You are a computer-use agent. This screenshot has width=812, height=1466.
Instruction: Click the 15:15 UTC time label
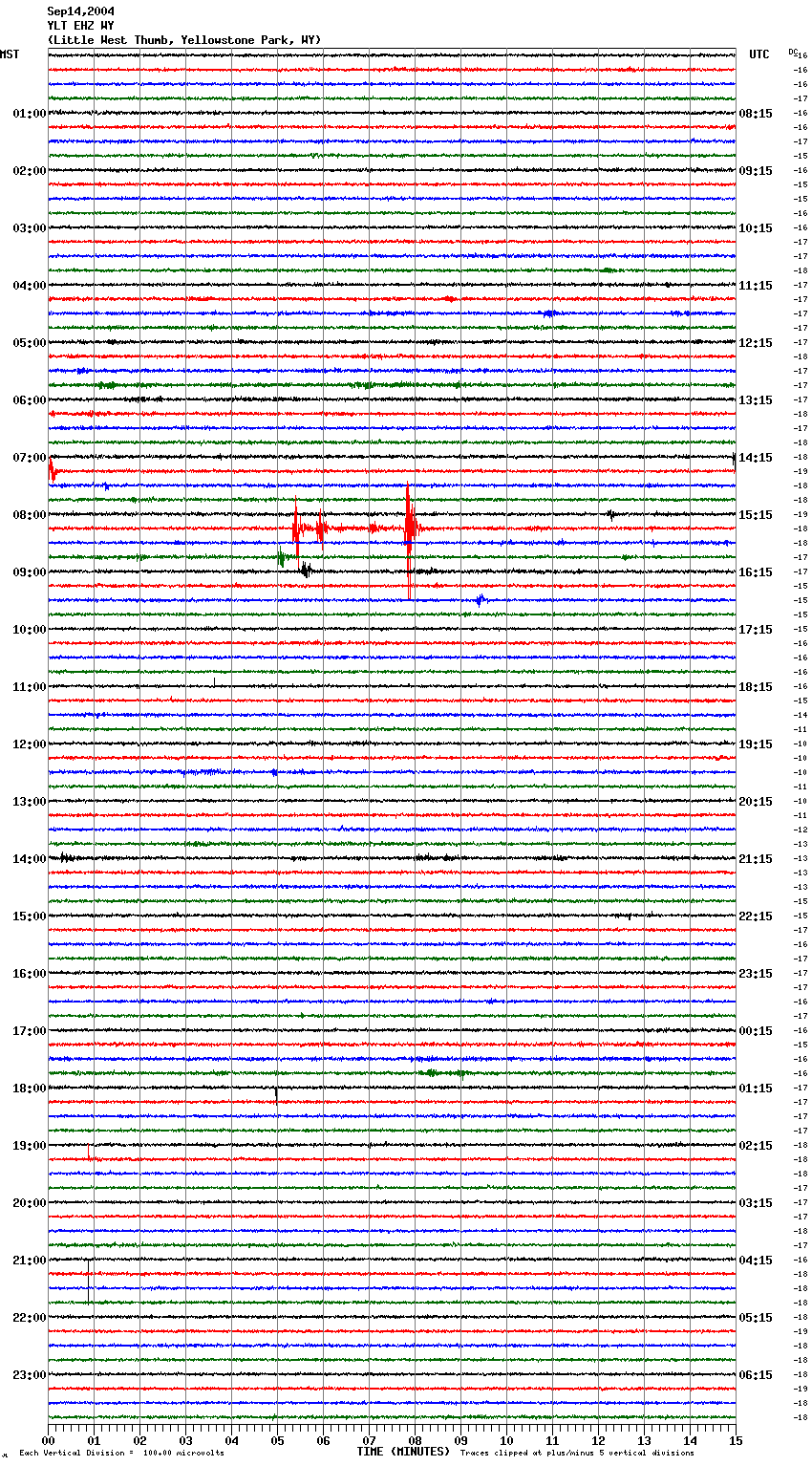756,515
